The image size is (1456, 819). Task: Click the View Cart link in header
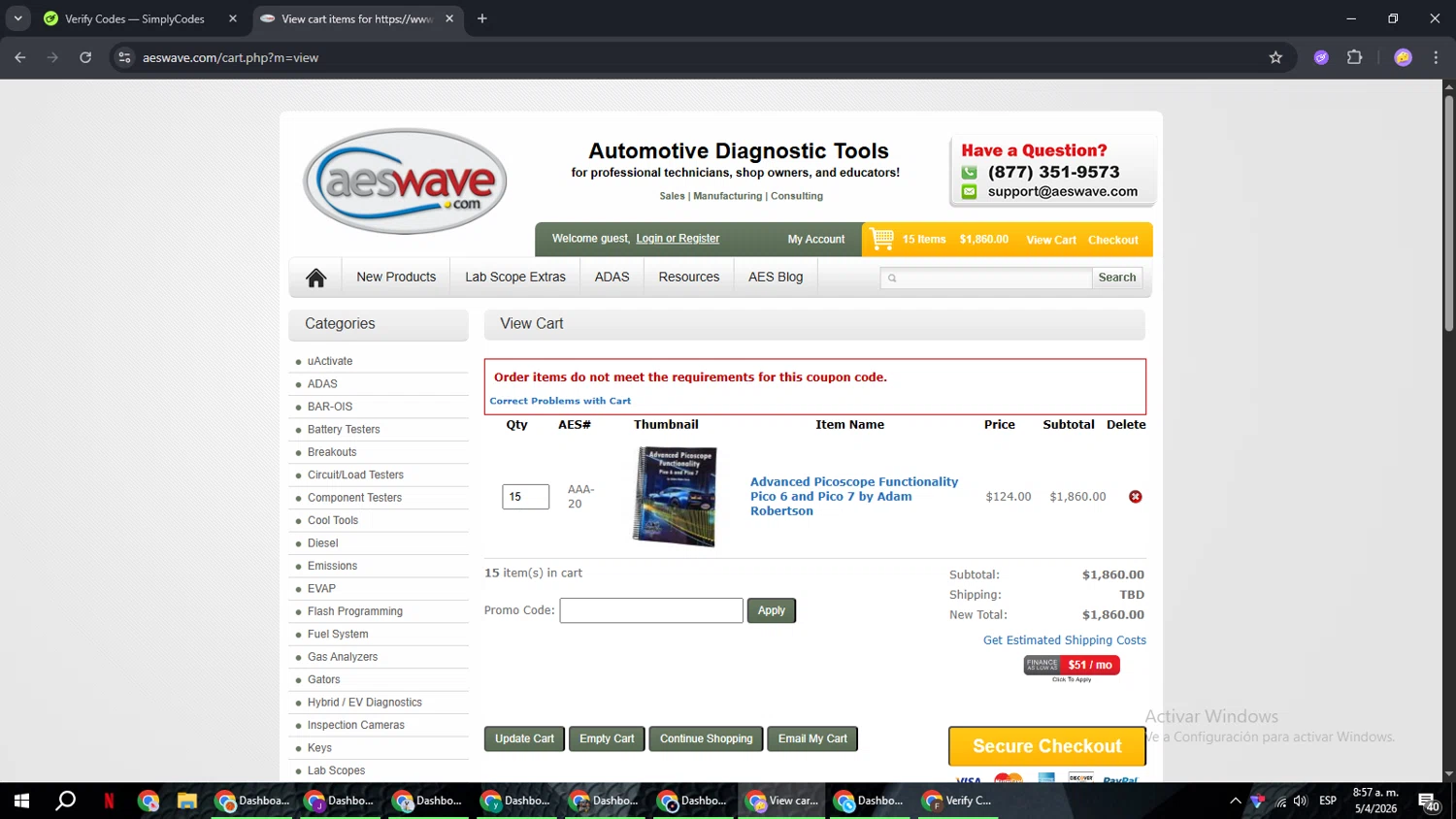click(1051, 240)
